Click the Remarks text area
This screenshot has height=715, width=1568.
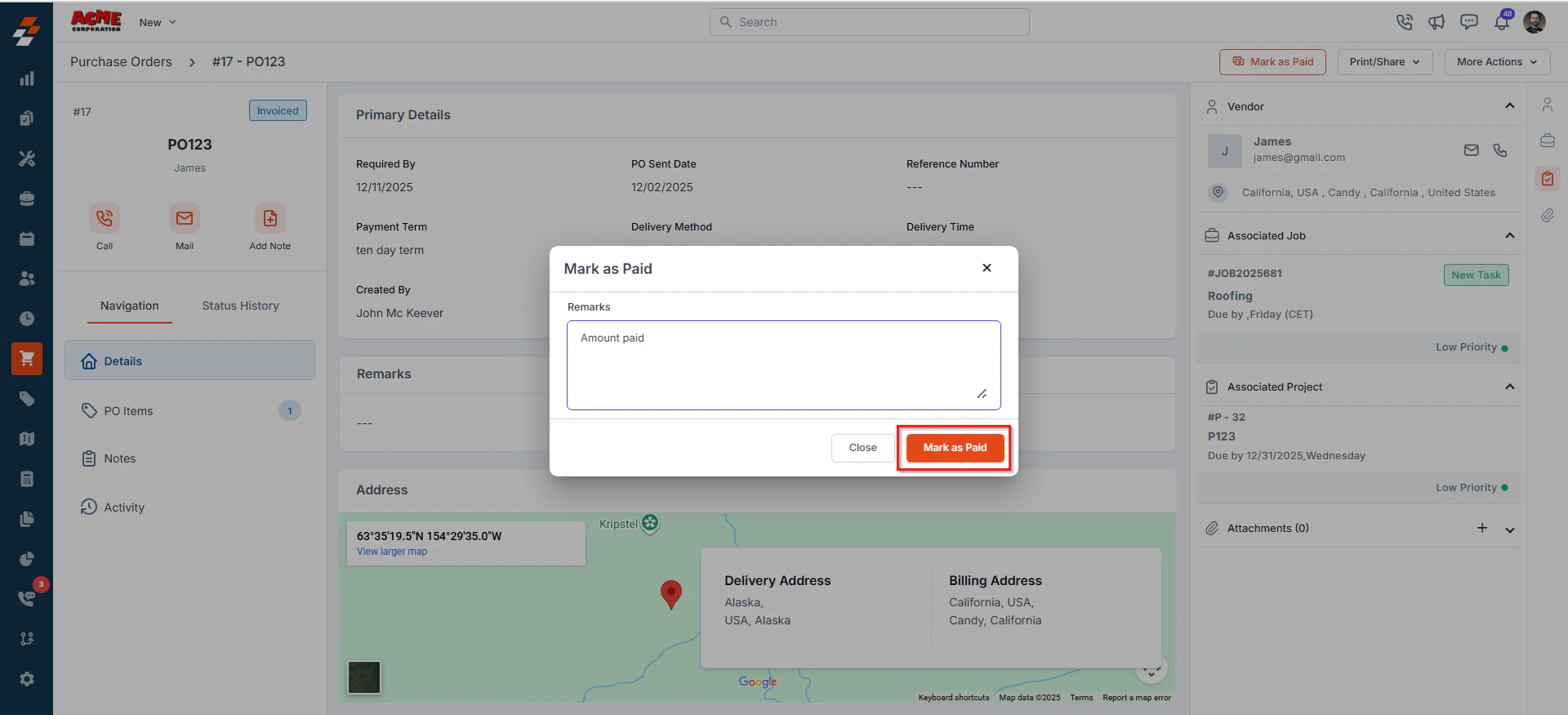pyautogui.click(x=784, y=365)
